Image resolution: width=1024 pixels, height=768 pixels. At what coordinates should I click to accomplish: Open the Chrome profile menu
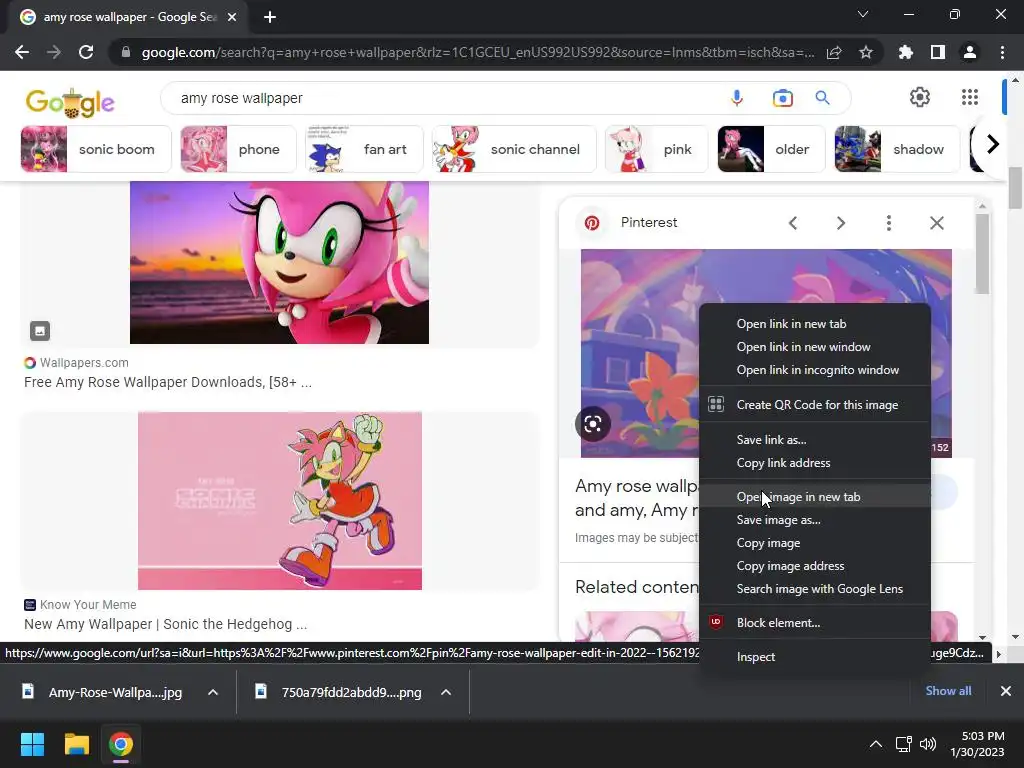[970, 52]
